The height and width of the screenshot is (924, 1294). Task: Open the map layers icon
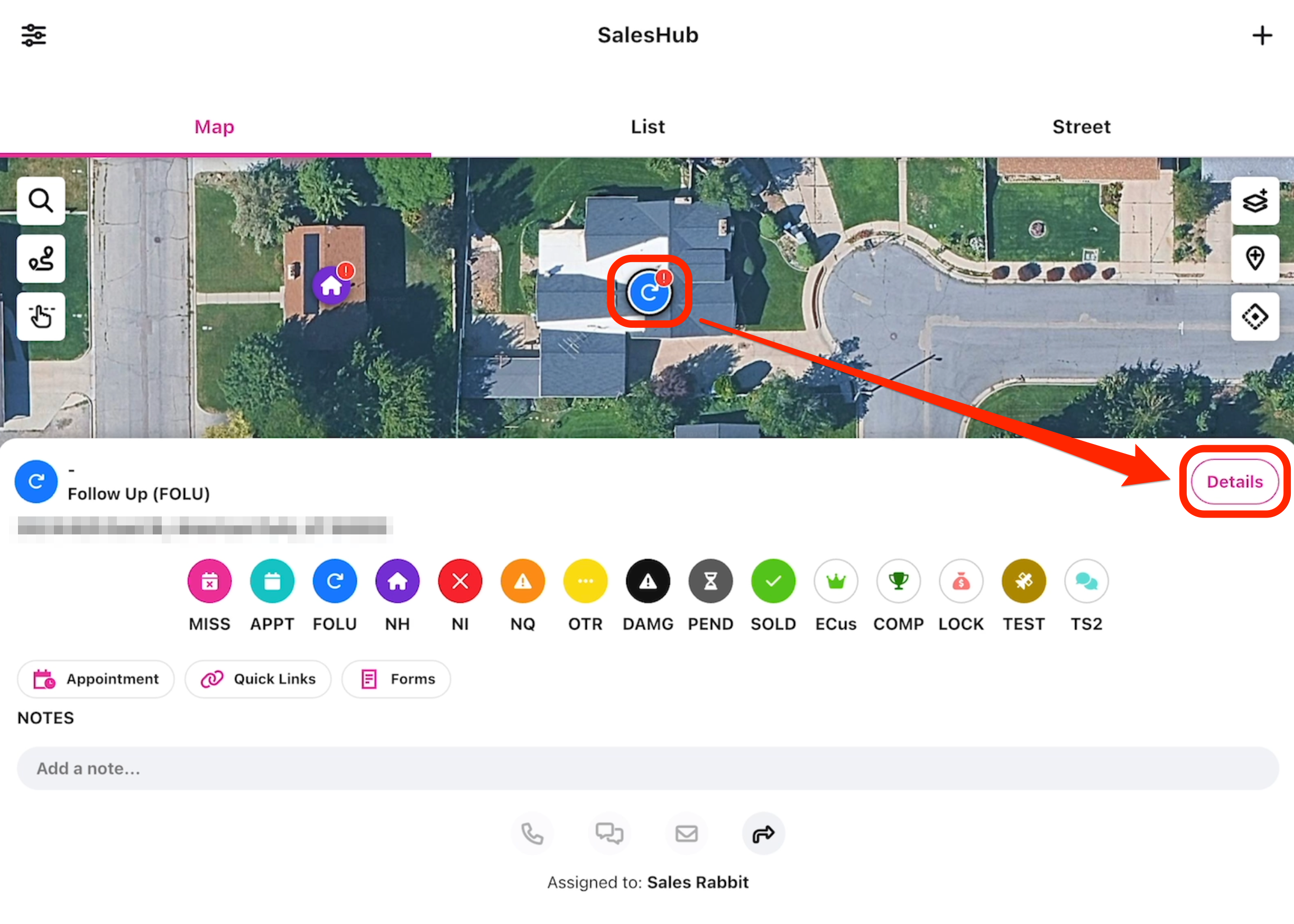coord(1255,201)
